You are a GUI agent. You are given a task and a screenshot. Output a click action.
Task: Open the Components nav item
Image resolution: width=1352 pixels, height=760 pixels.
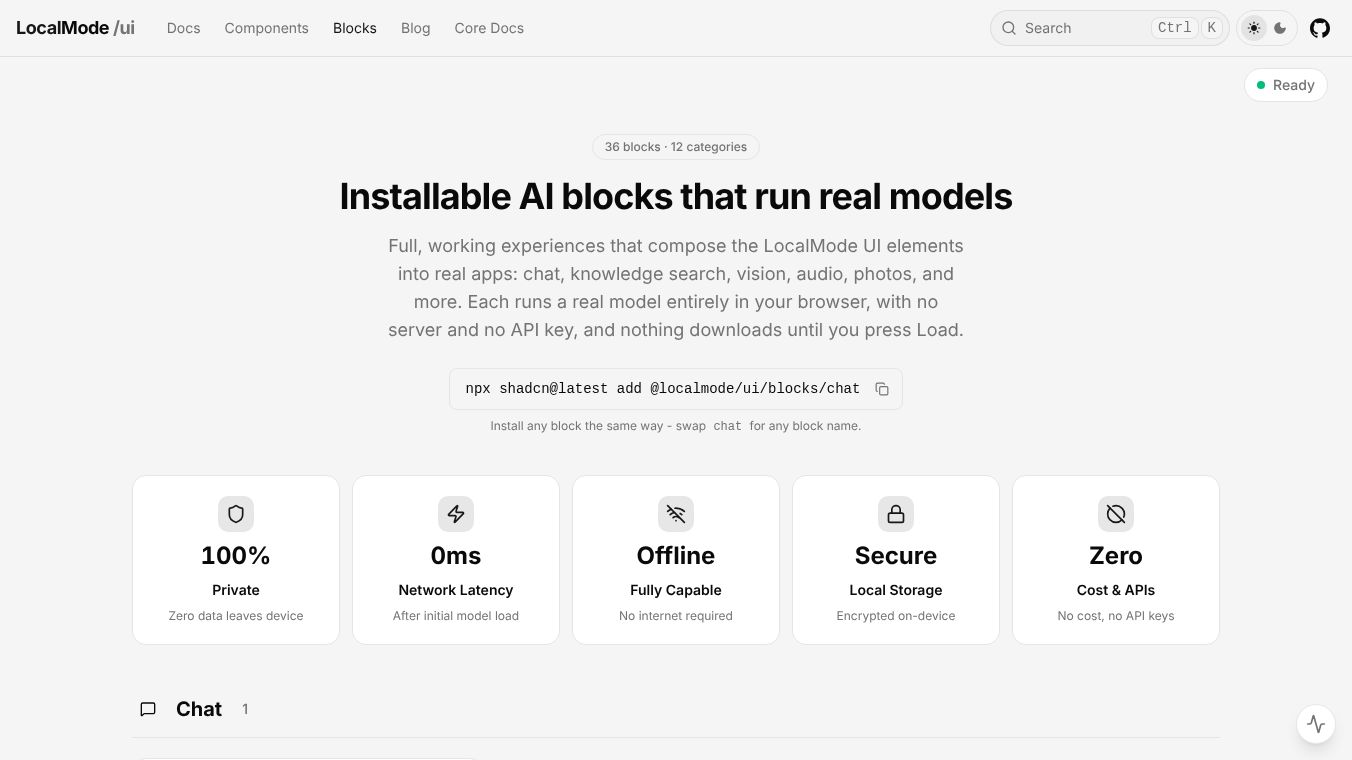(266, 28)
